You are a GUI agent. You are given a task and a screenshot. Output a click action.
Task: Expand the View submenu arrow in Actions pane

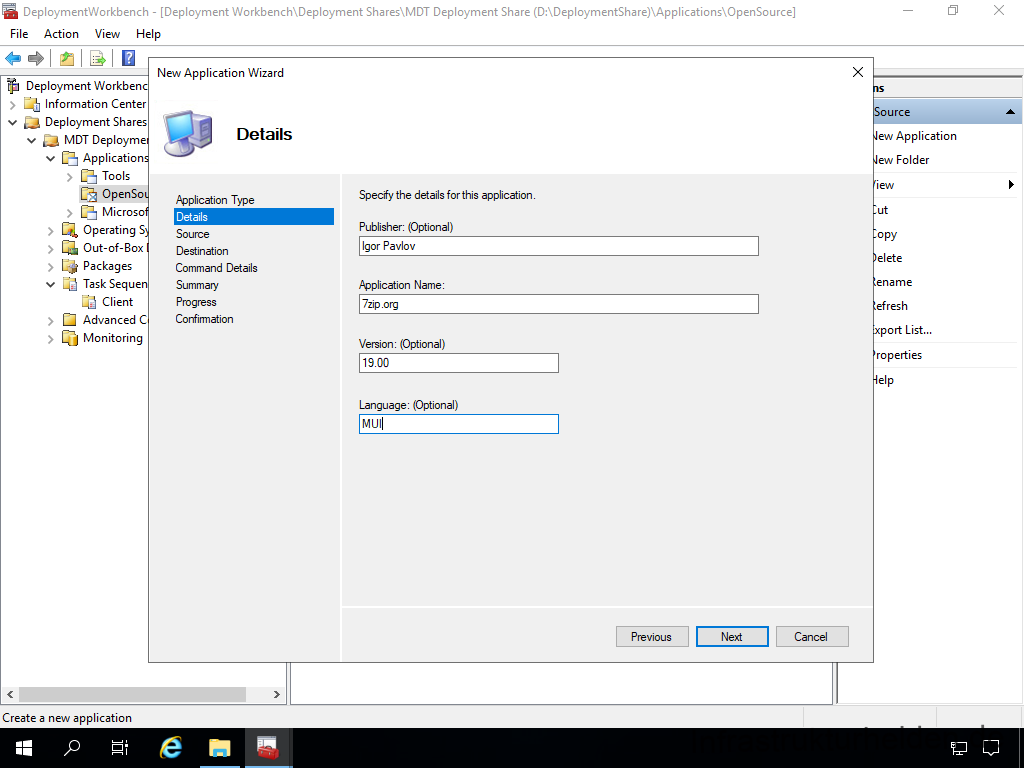(x=1011, y=185)
